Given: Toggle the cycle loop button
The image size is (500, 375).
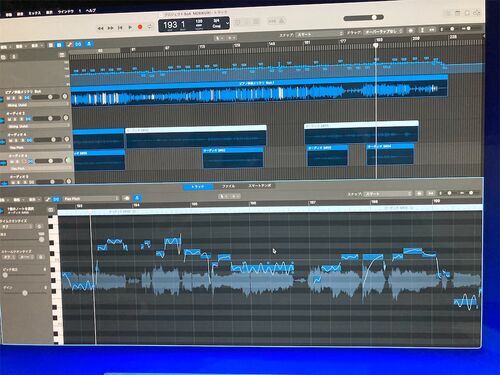Looking at the screenshot, I should point(150,27).
